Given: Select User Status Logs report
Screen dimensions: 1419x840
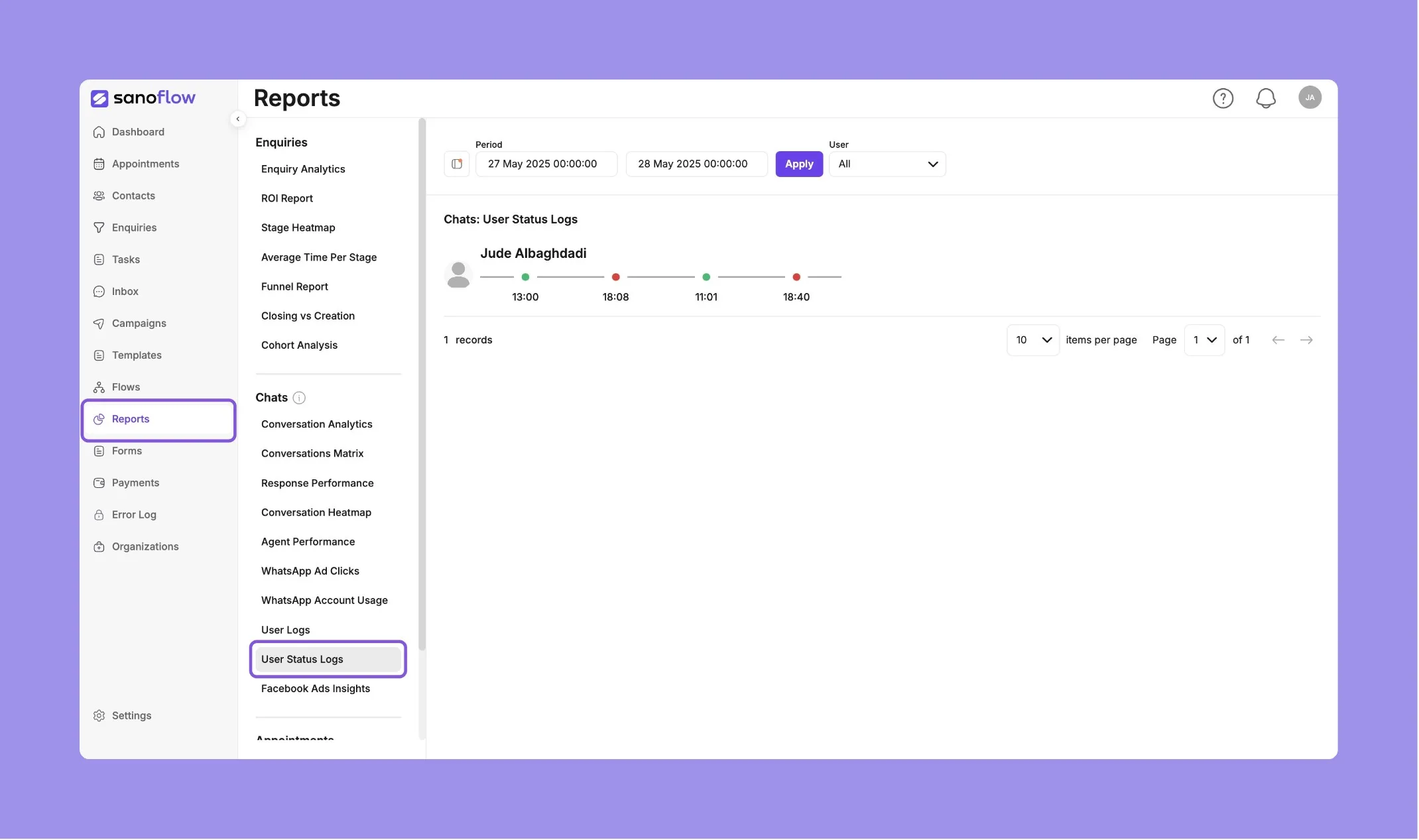Looking at the screenshot, I should (x=328, y=659).
